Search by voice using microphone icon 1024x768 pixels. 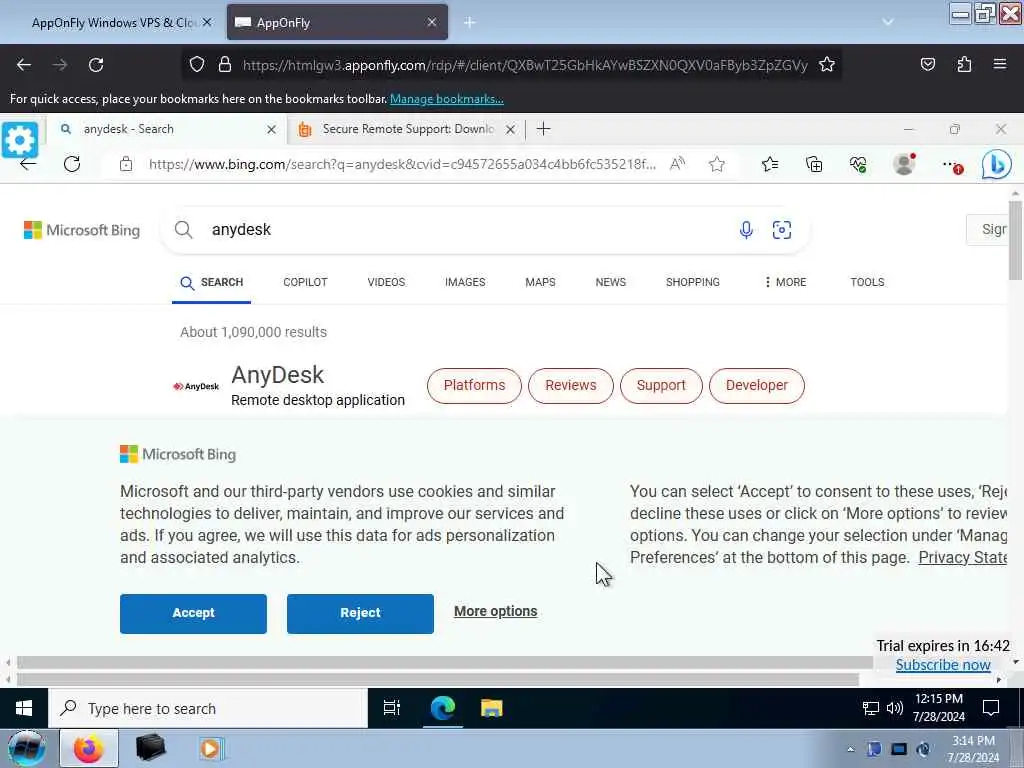click(746, 230)
